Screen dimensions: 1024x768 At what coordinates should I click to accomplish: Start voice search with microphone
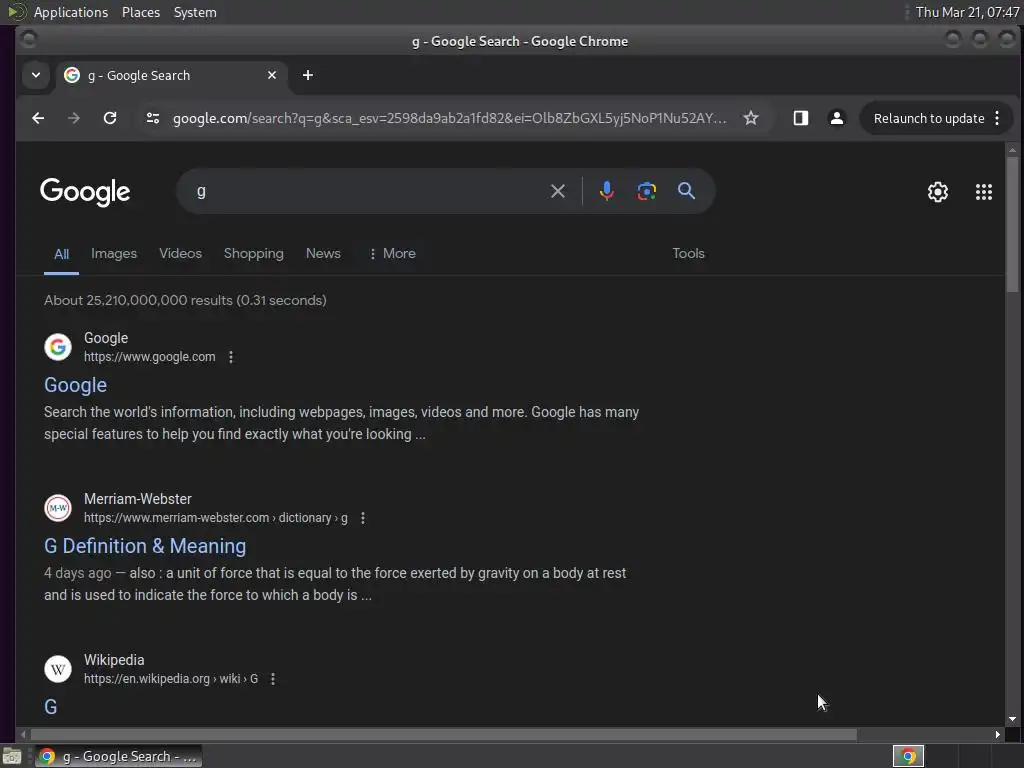(x=607, y=191)
